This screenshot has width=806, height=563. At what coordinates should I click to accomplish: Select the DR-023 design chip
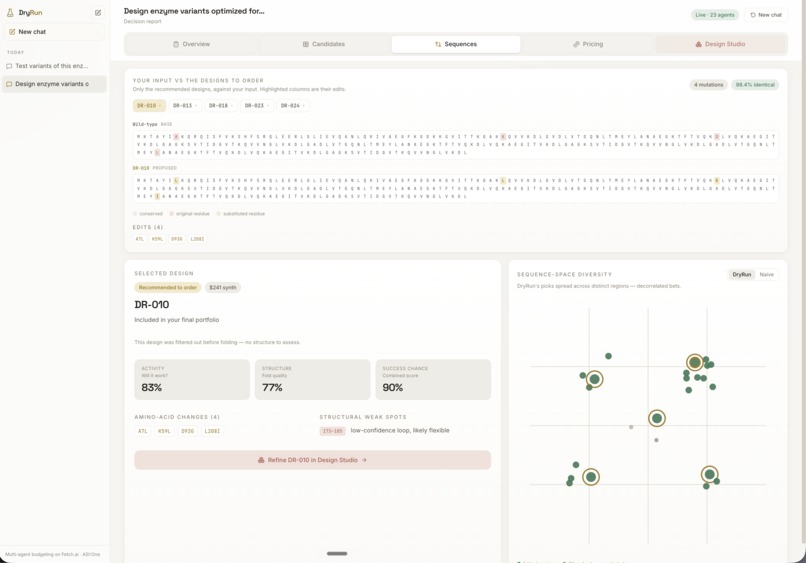coord(257,105)
